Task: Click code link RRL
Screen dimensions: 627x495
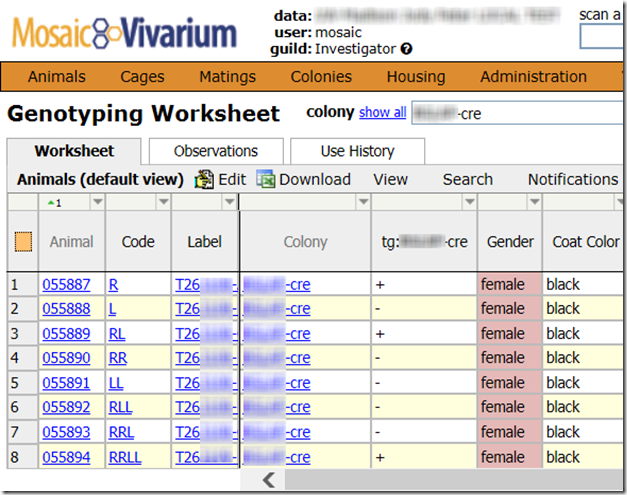Action: pyautogui.click(x=122, y=432)
